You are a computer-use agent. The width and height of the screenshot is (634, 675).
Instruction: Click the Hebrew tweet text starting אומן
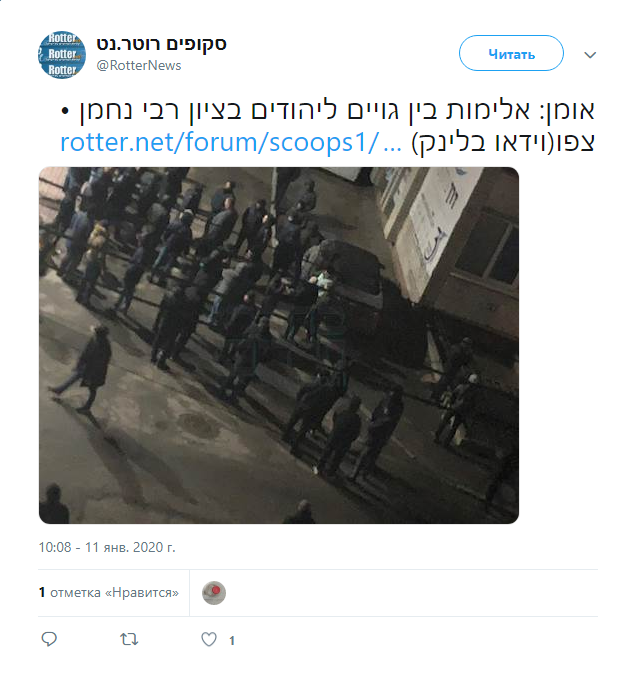click(x=328, y=110)
